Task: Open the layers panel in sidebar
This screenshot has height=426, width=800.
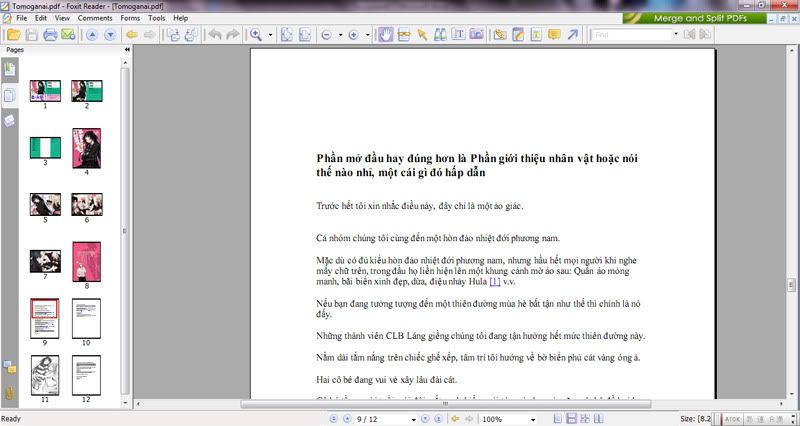Action: (10, 121)
